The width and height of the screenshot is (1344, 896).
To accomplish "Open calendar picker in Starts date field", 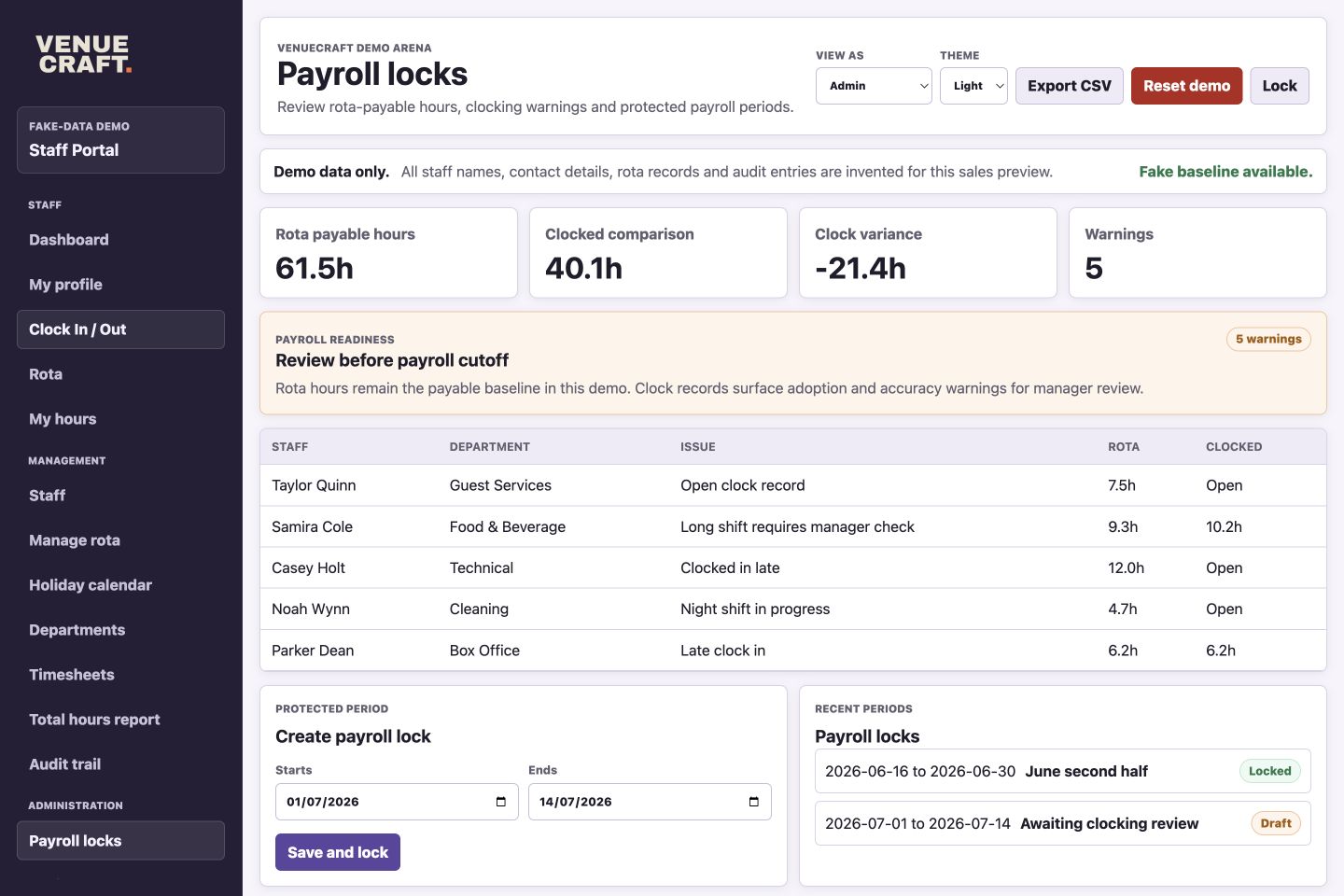I will point(501,802).
